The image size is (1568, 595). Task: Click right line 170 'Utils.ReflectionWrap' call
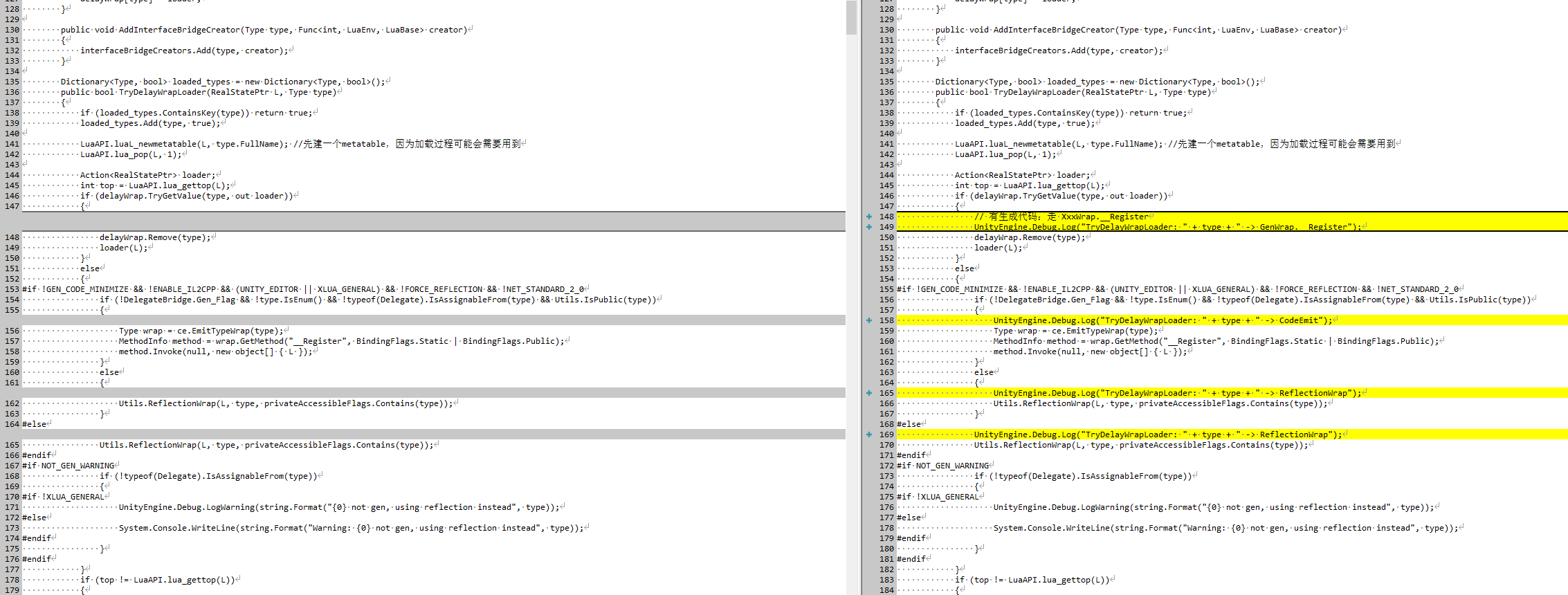coord(1141,445)
